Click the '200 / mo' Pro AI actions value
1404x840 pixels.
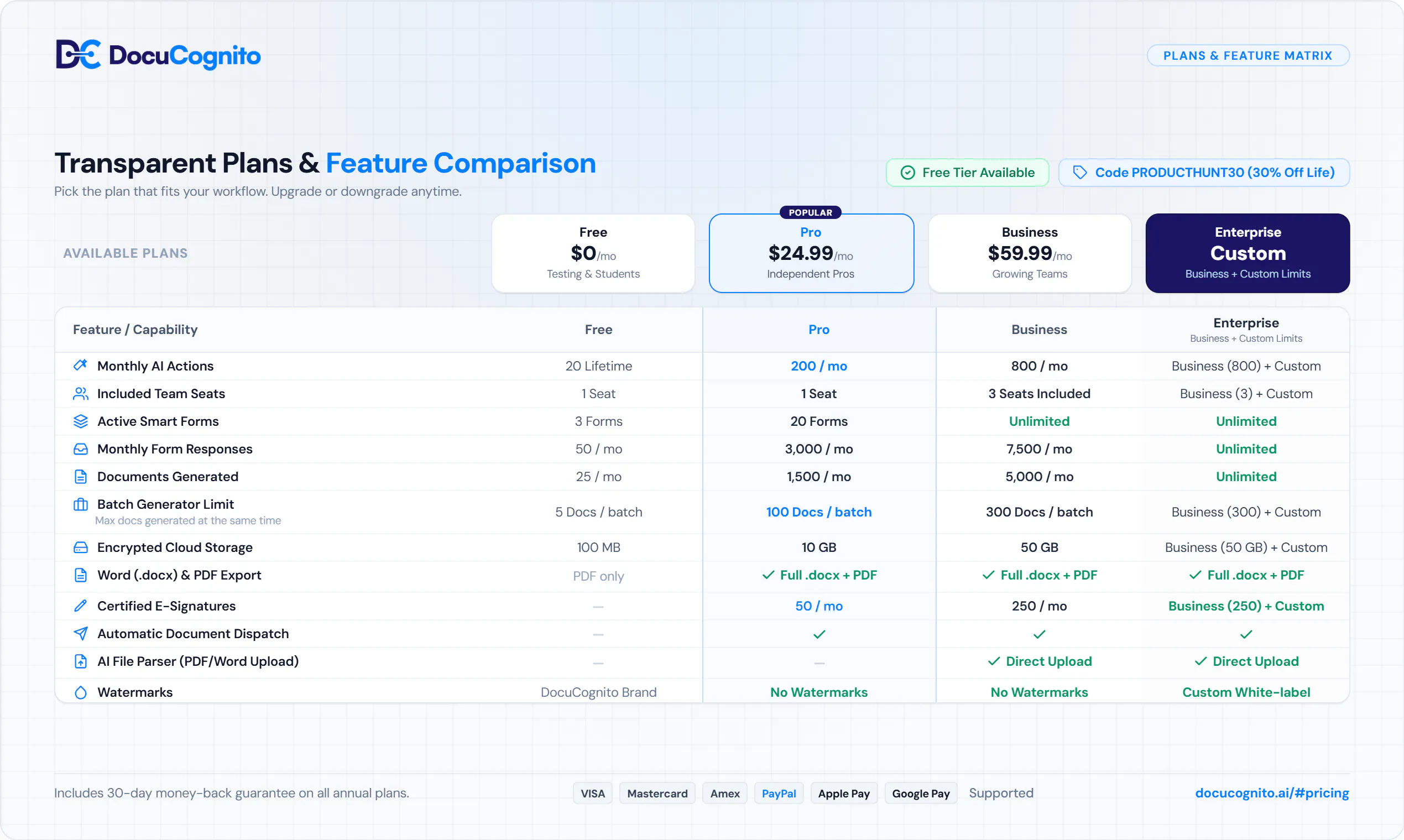(819, 366)
